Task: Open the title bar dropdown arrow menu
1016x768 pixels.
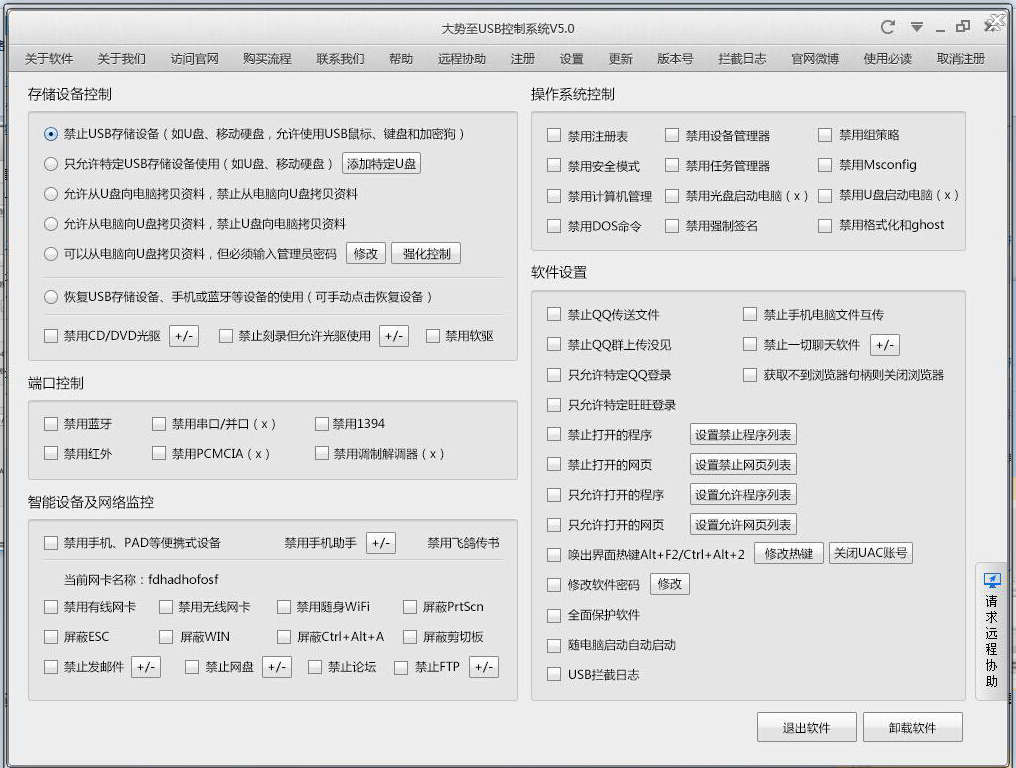Action: pos(916,27)
